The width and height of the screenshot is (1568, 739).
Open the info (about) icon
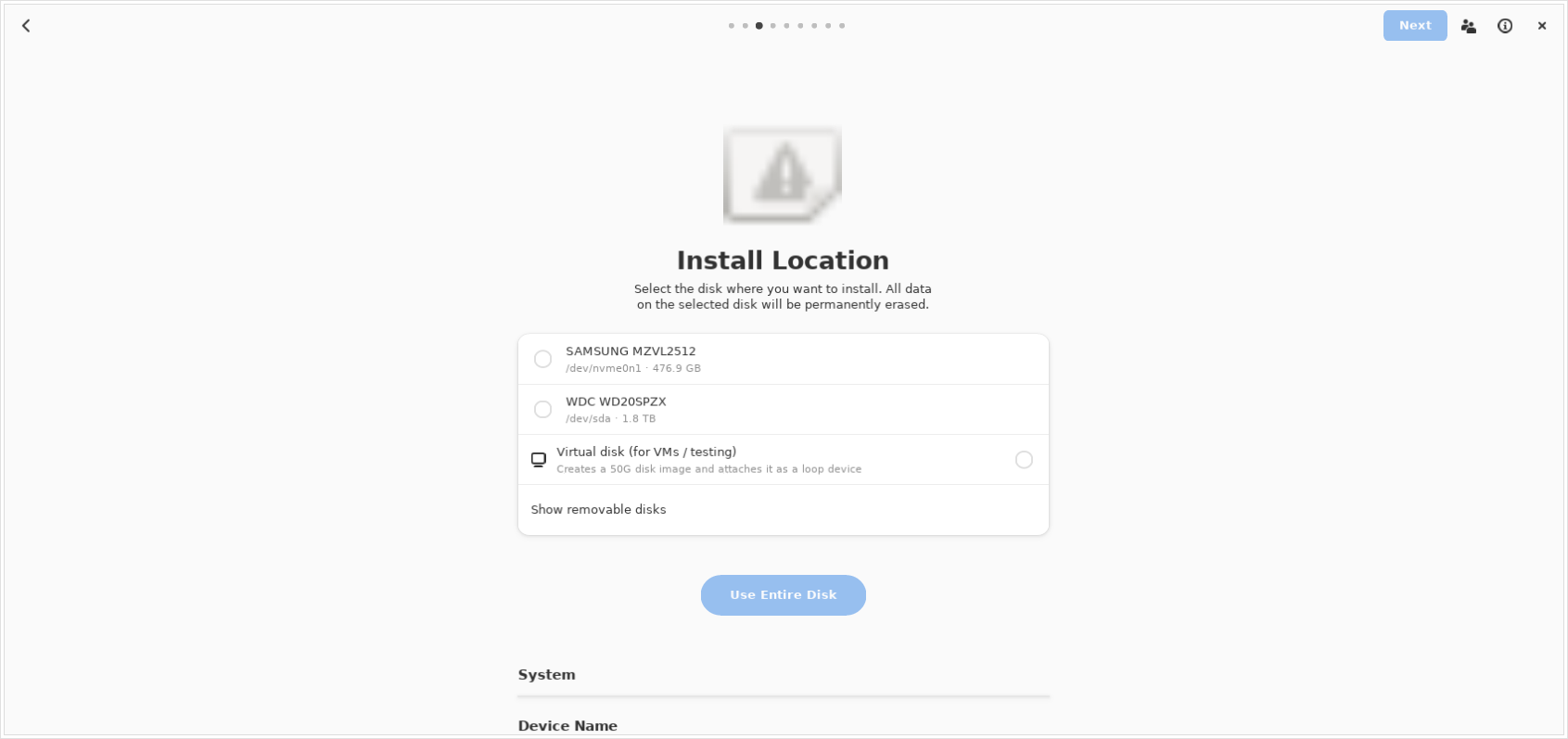1505,26
